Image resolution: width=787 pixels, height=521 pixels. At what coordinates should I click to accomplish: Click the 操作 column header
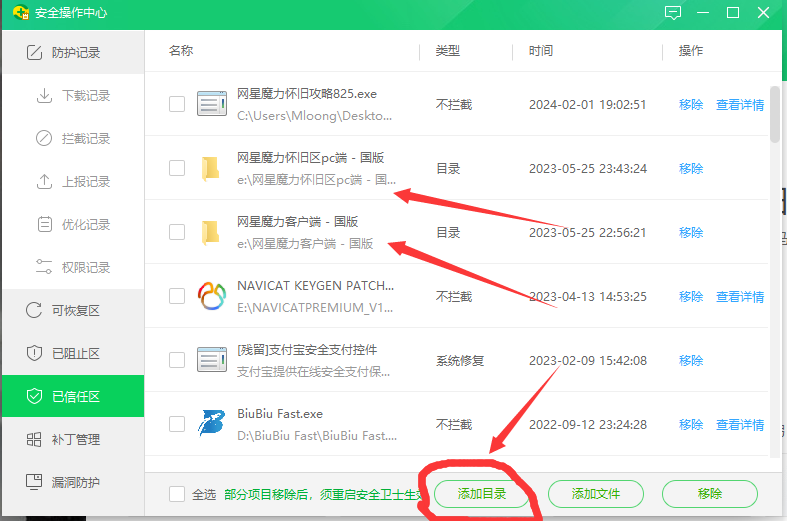pyautogui.click(x=691, y=51)
